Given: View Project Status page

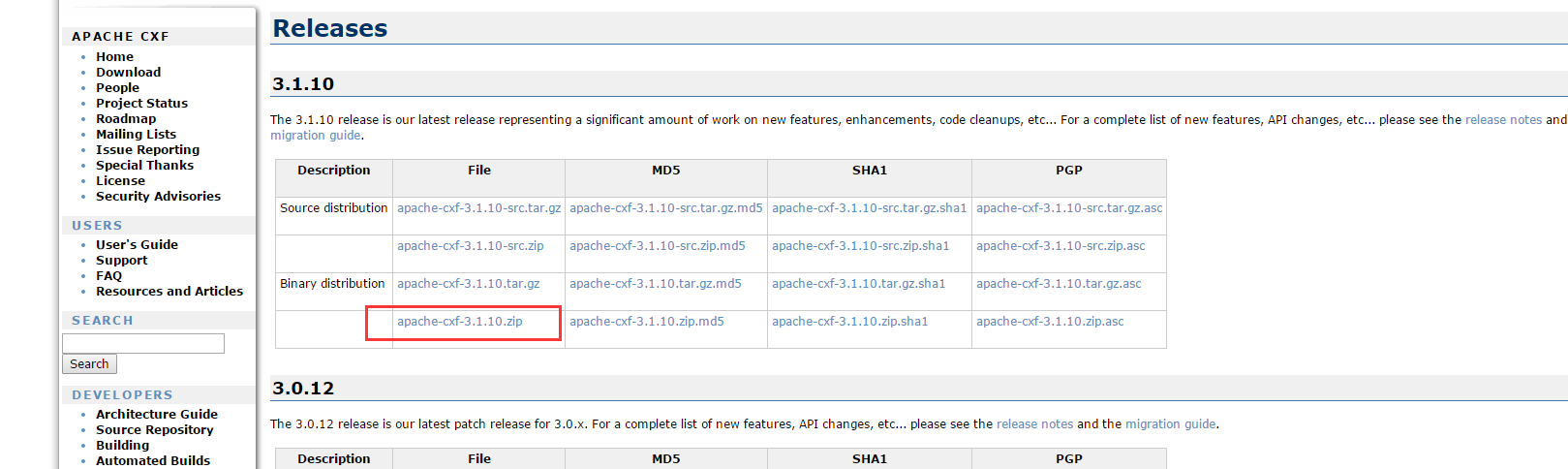Looking at the screenshot, I should (x=141, y=104).
